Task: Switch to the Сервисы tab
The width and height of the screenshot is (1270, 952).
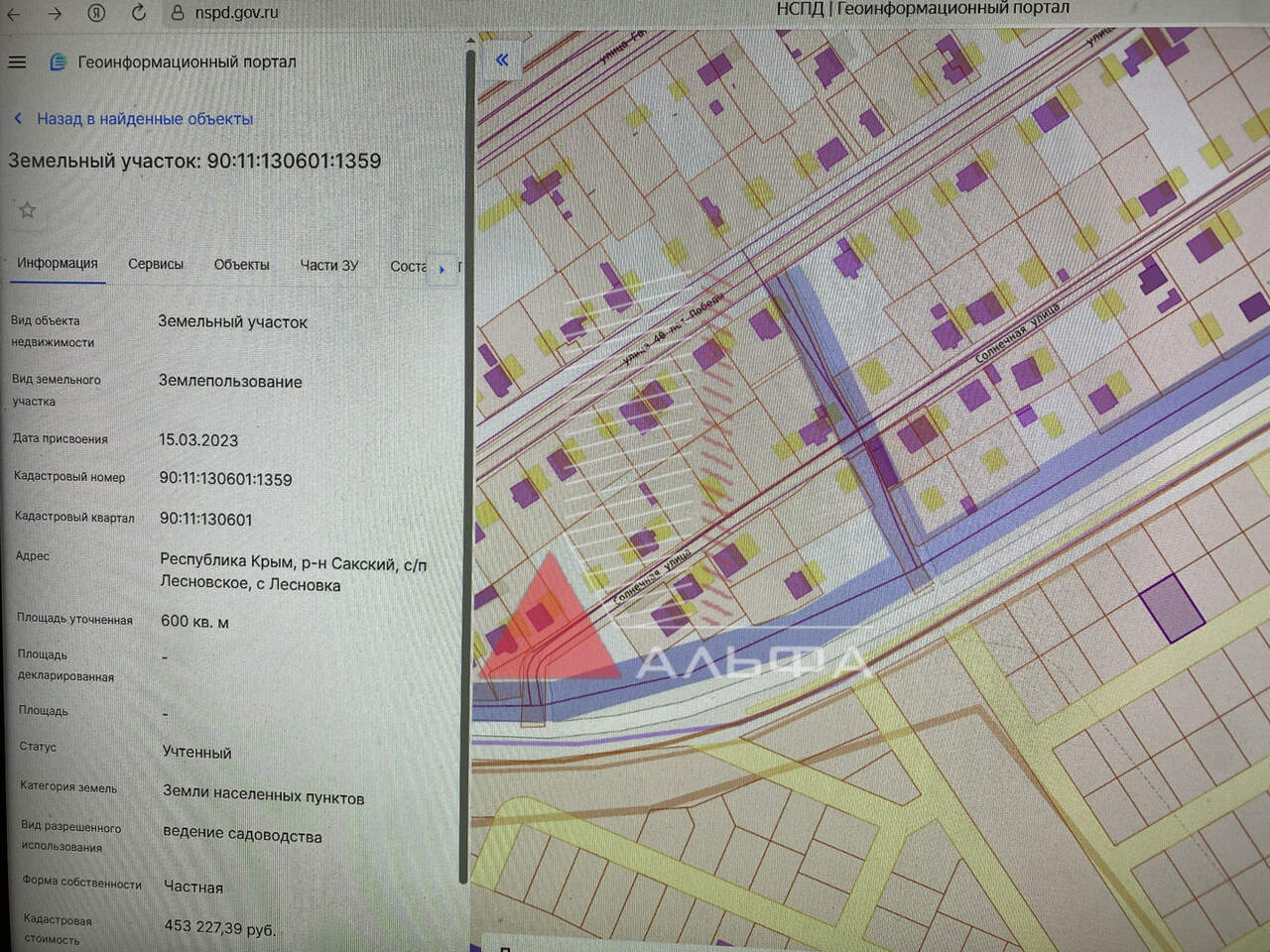Action: coord(156,264)
